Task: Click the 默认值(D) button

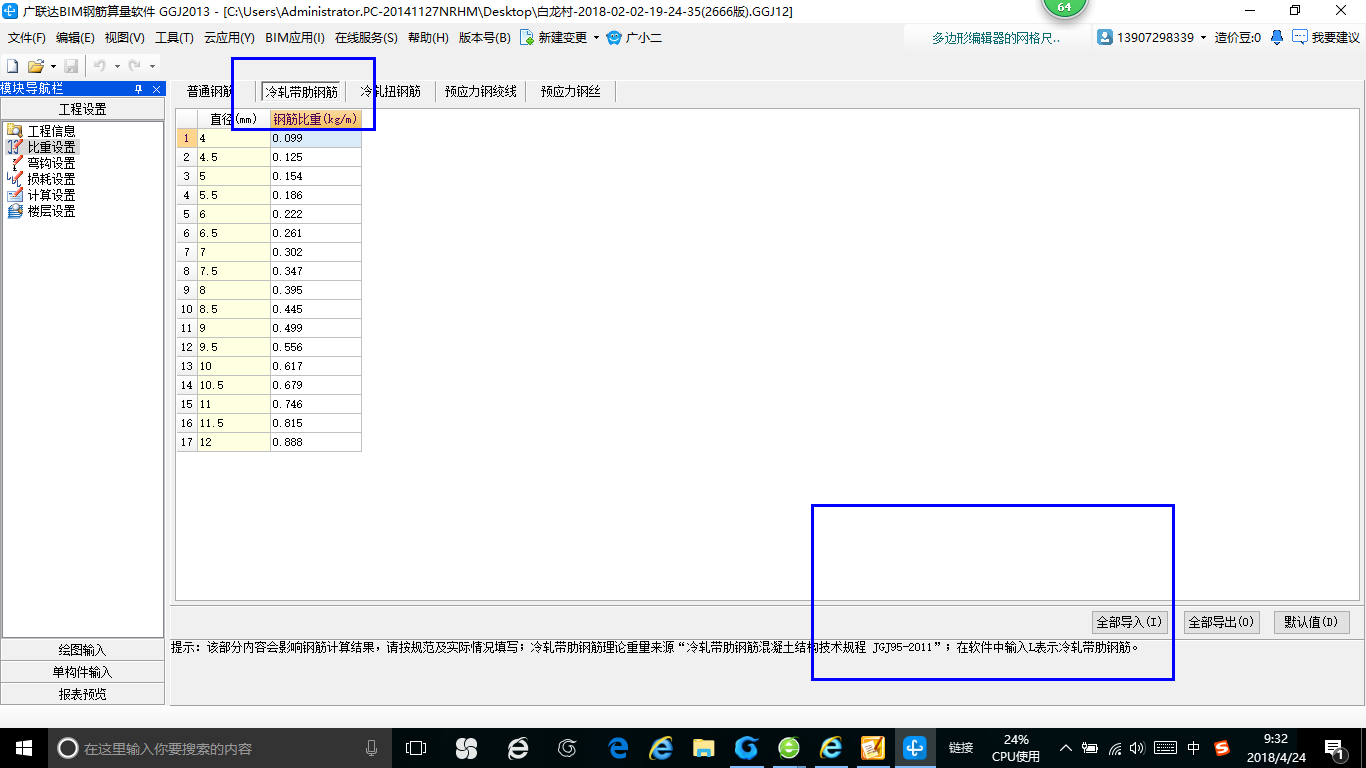Action: (1312, 622)
